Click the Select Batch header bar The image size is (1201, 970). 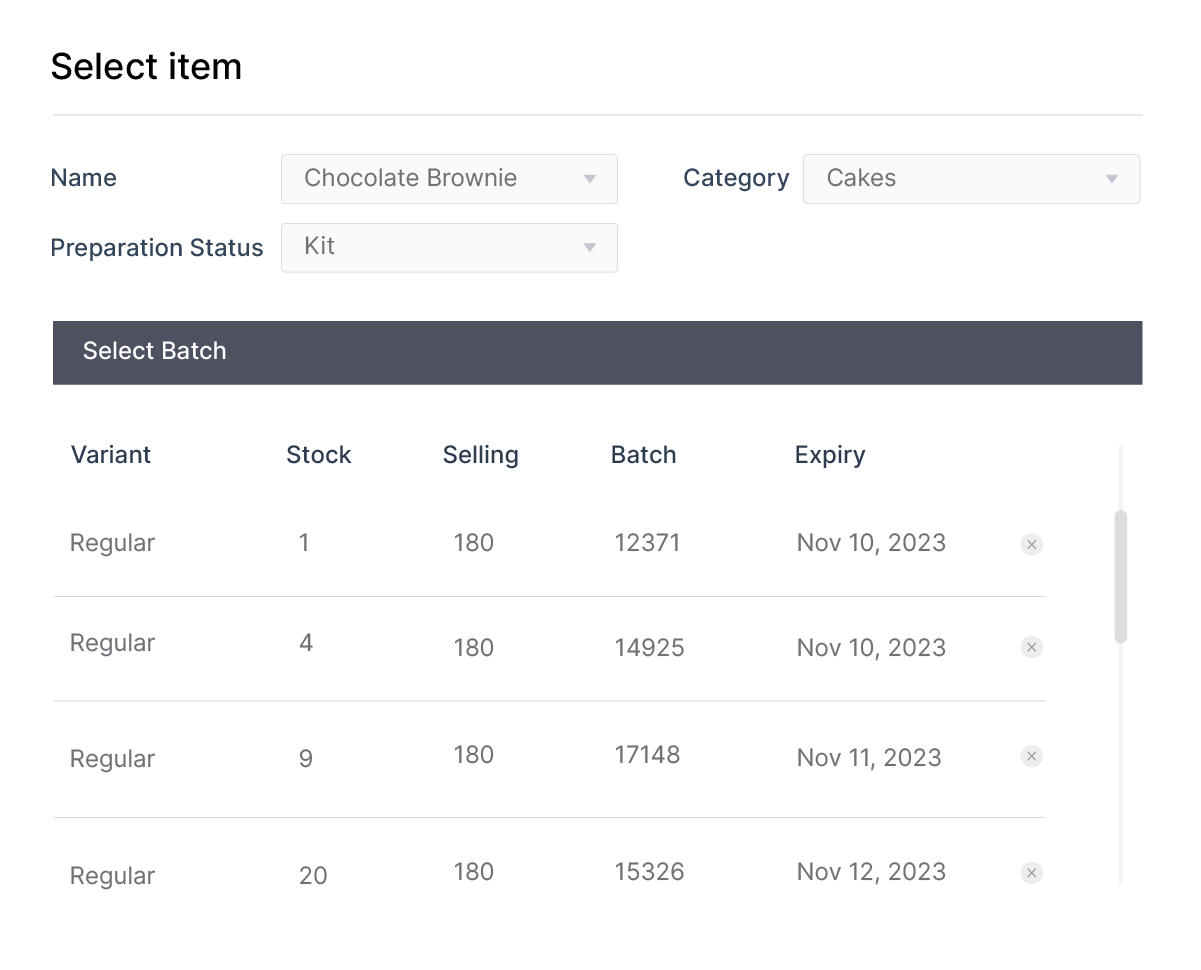click(597, 352)
